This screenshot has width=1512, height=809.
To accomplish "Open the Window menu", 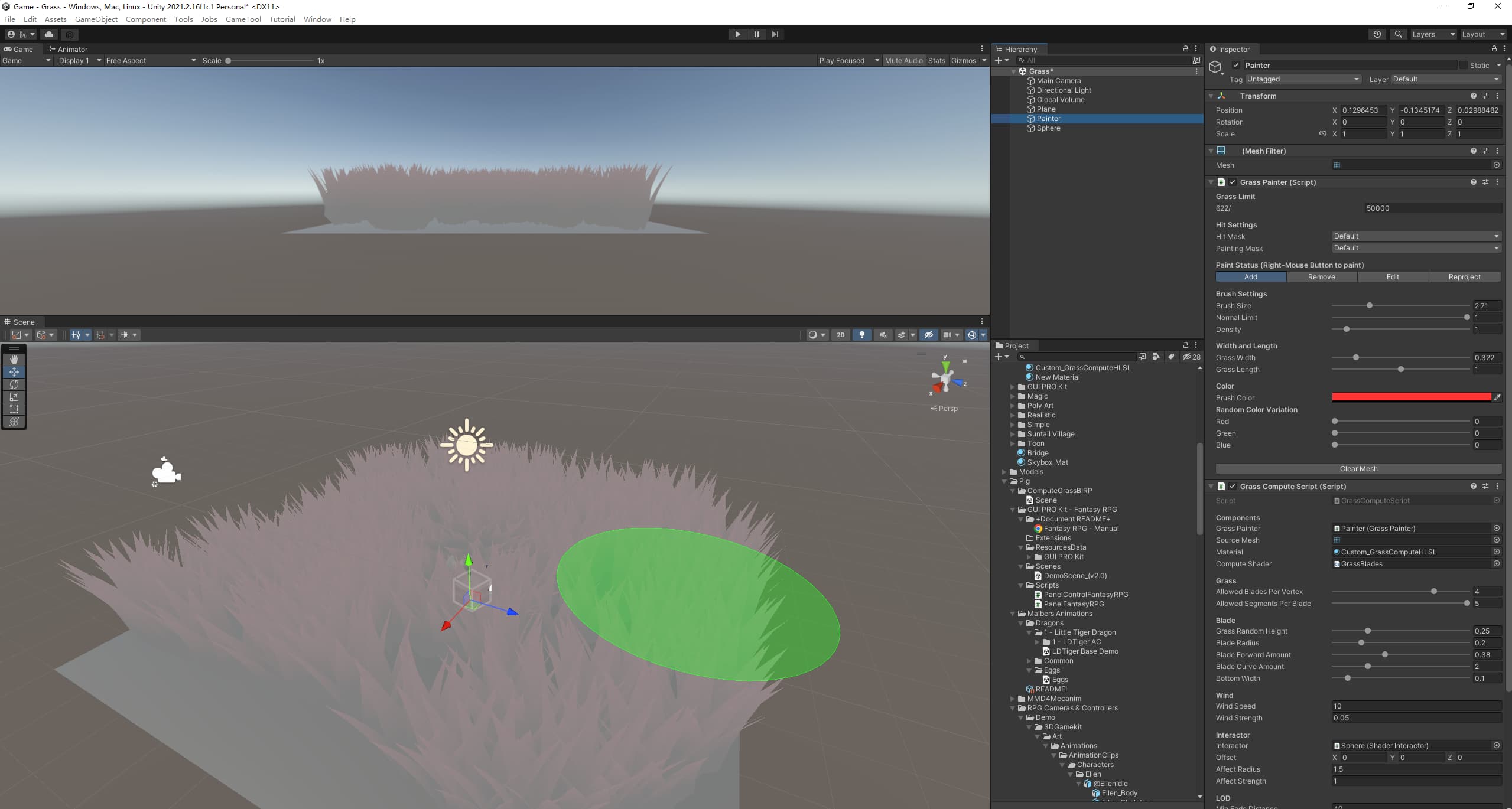I will click(317, 19).
